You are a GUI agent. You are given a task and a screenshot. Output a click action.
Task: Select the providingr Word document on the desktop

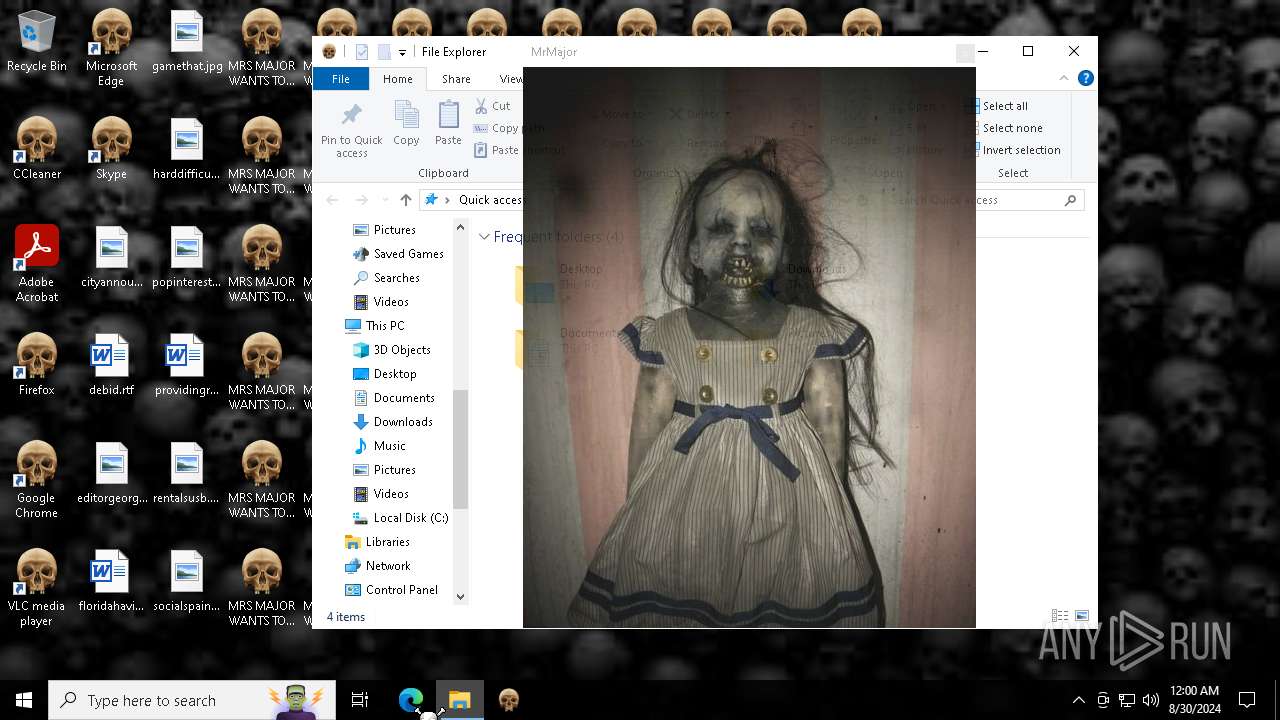(x=187, y=366)
